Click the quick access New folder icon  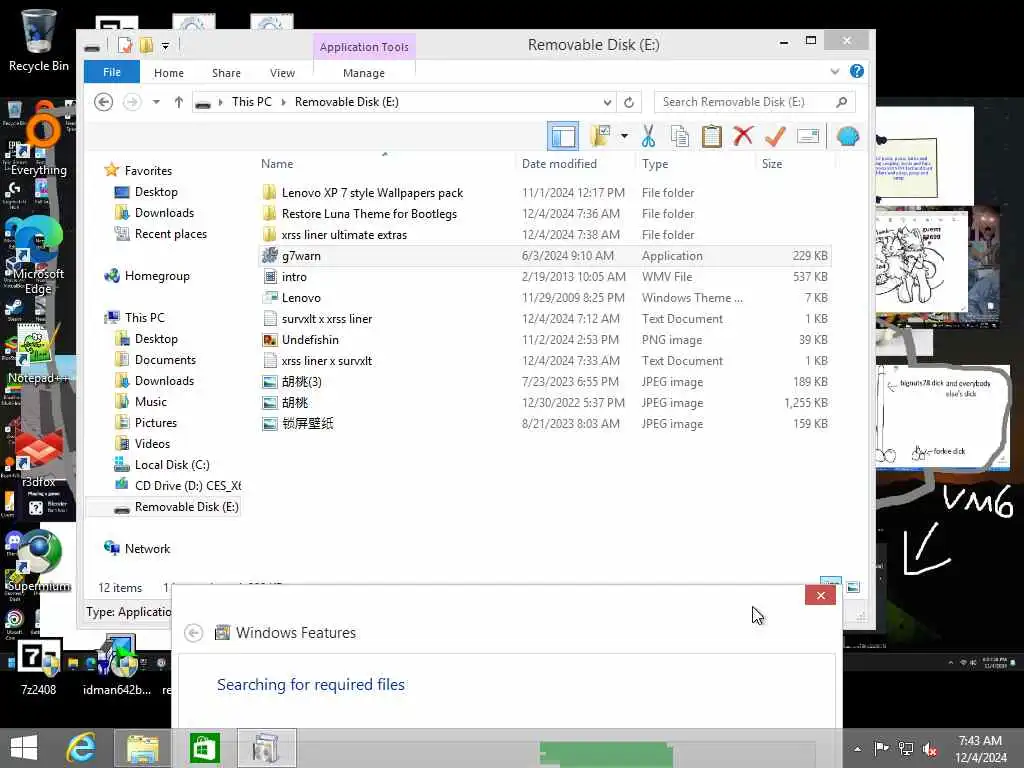click(146, 45)
